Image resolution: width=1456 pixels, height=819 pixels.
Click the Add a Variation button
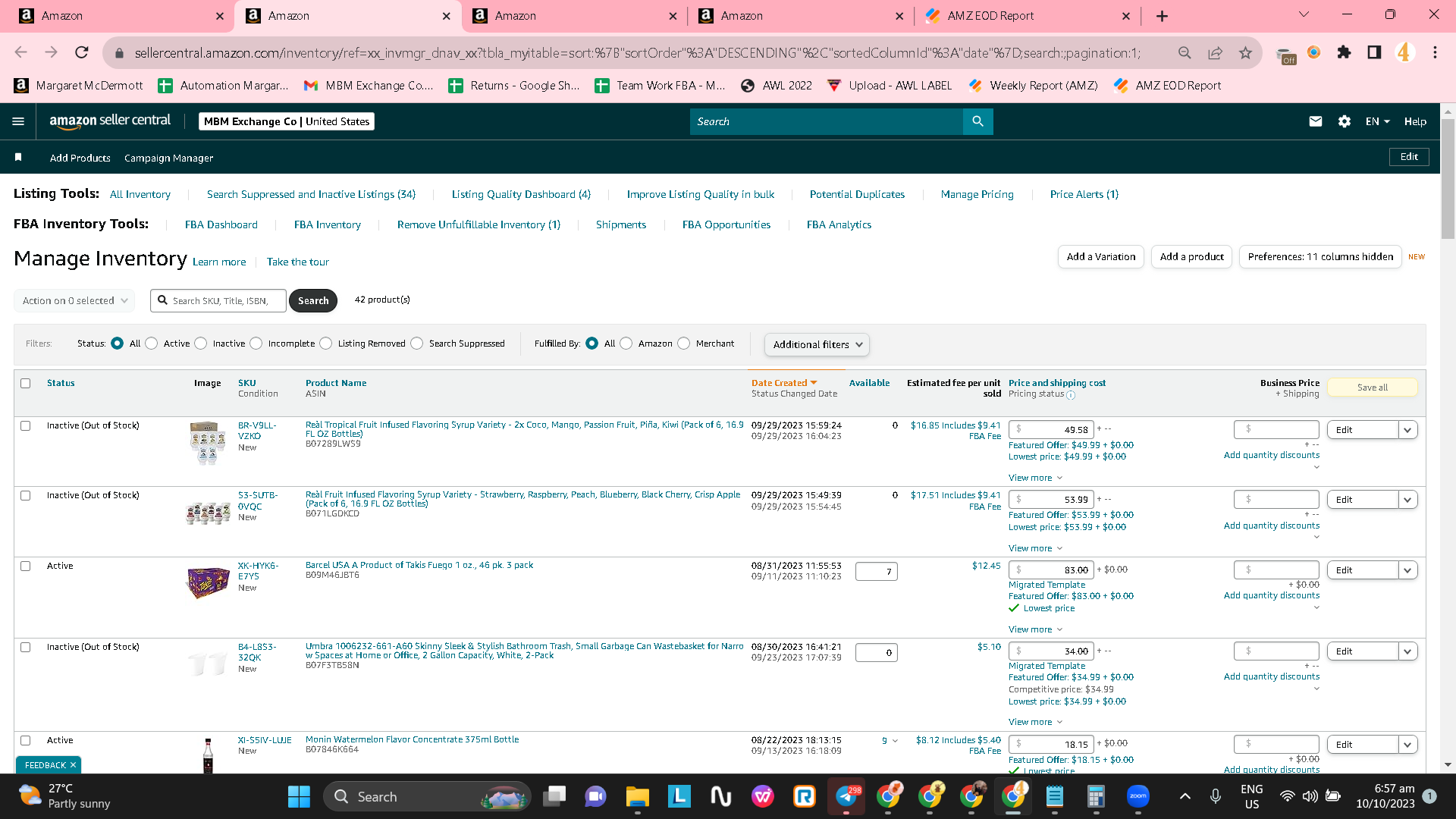[x=1101, y=257]
